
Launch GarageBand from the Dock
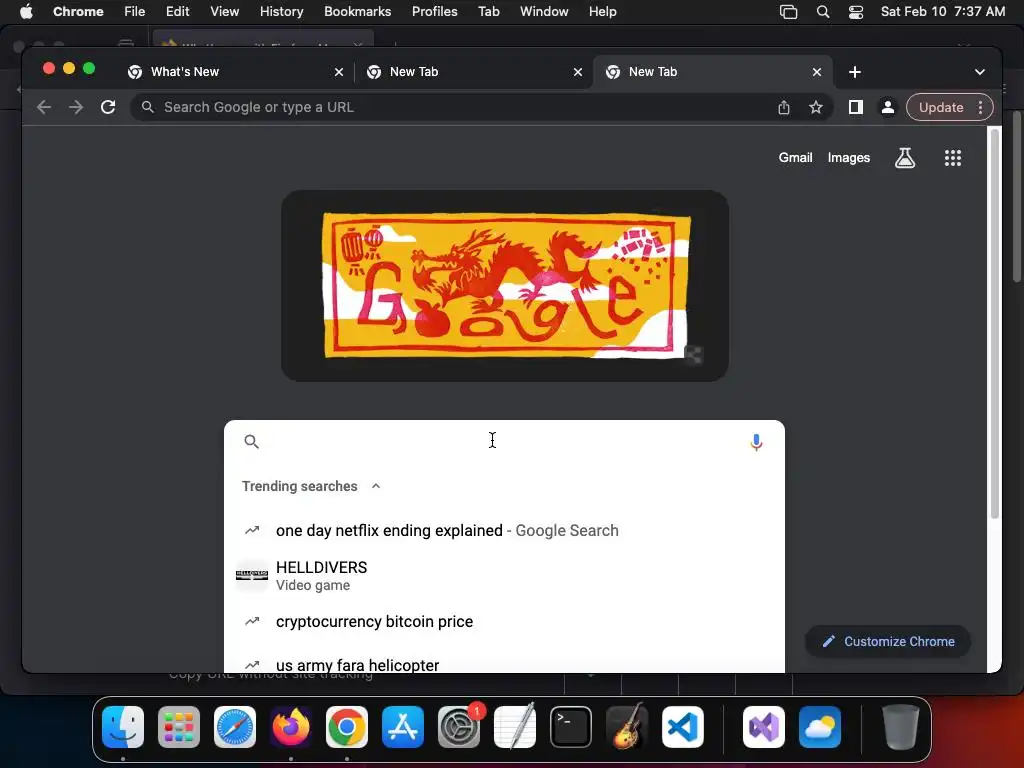627,727
